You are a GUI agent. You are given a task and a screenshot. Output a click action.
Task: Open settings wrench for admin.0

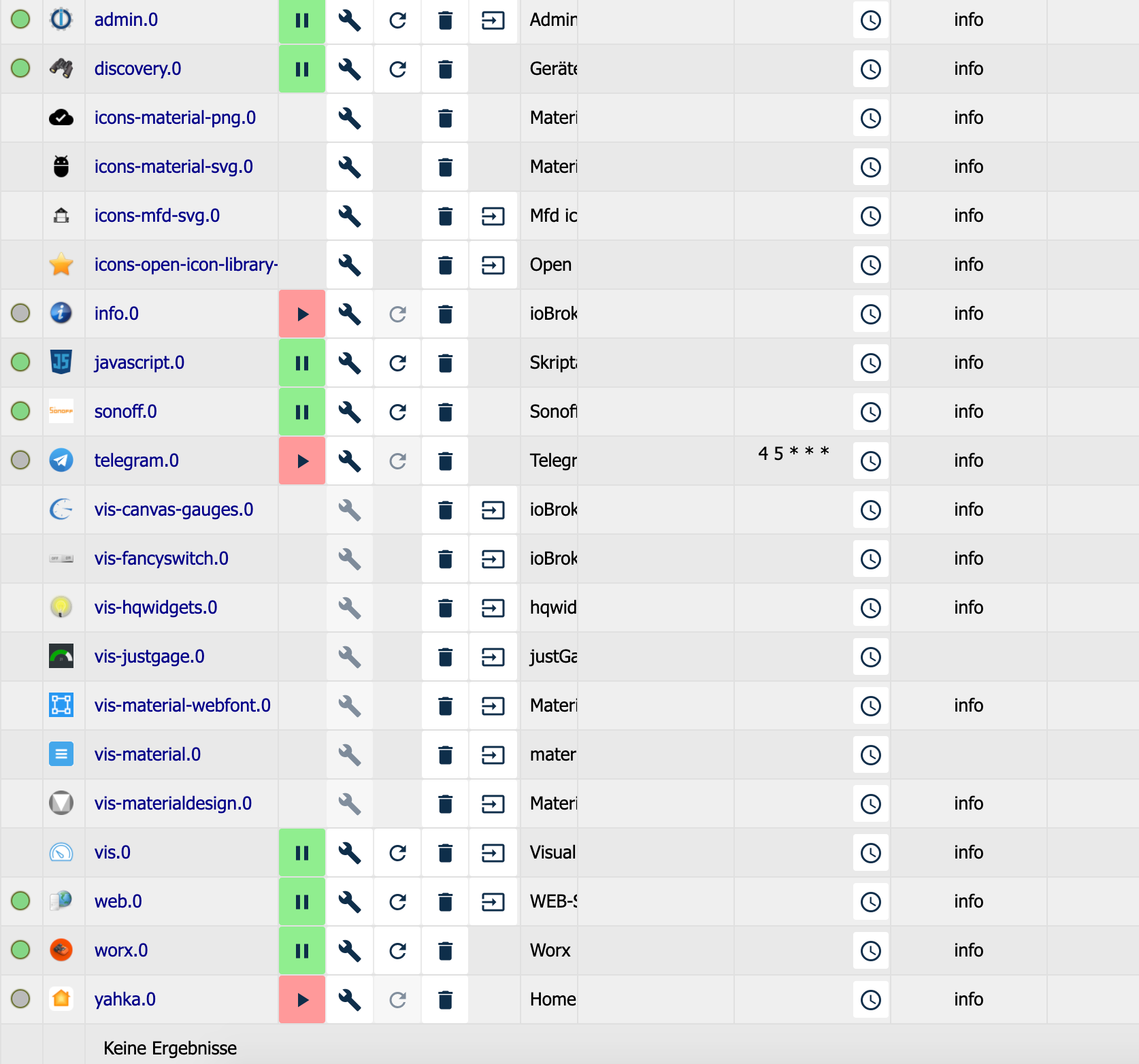coord(350,20)
